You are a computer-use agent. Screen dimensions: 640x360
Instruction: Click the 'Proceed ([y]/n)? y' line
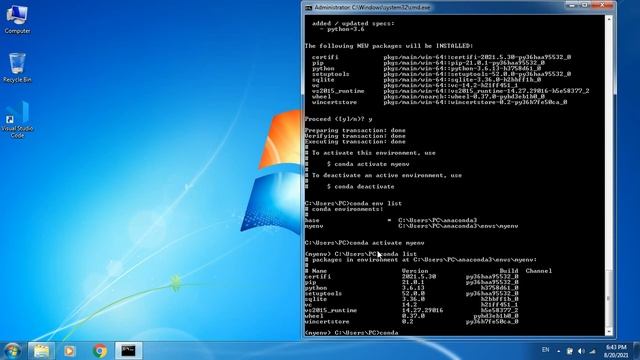(338, 119)
